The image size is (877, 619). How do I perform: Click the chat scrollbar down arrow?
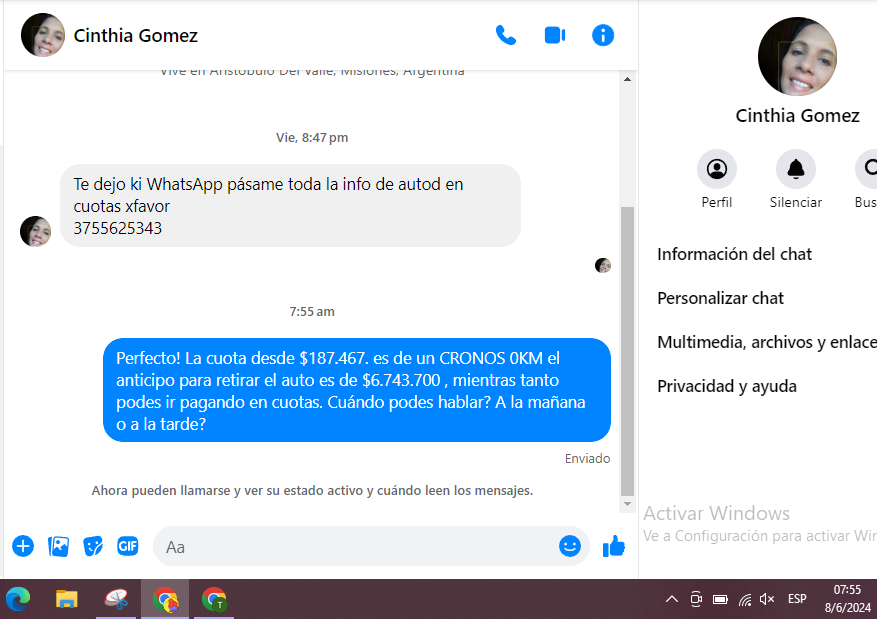pyautogui.click(x=628, y=503)
